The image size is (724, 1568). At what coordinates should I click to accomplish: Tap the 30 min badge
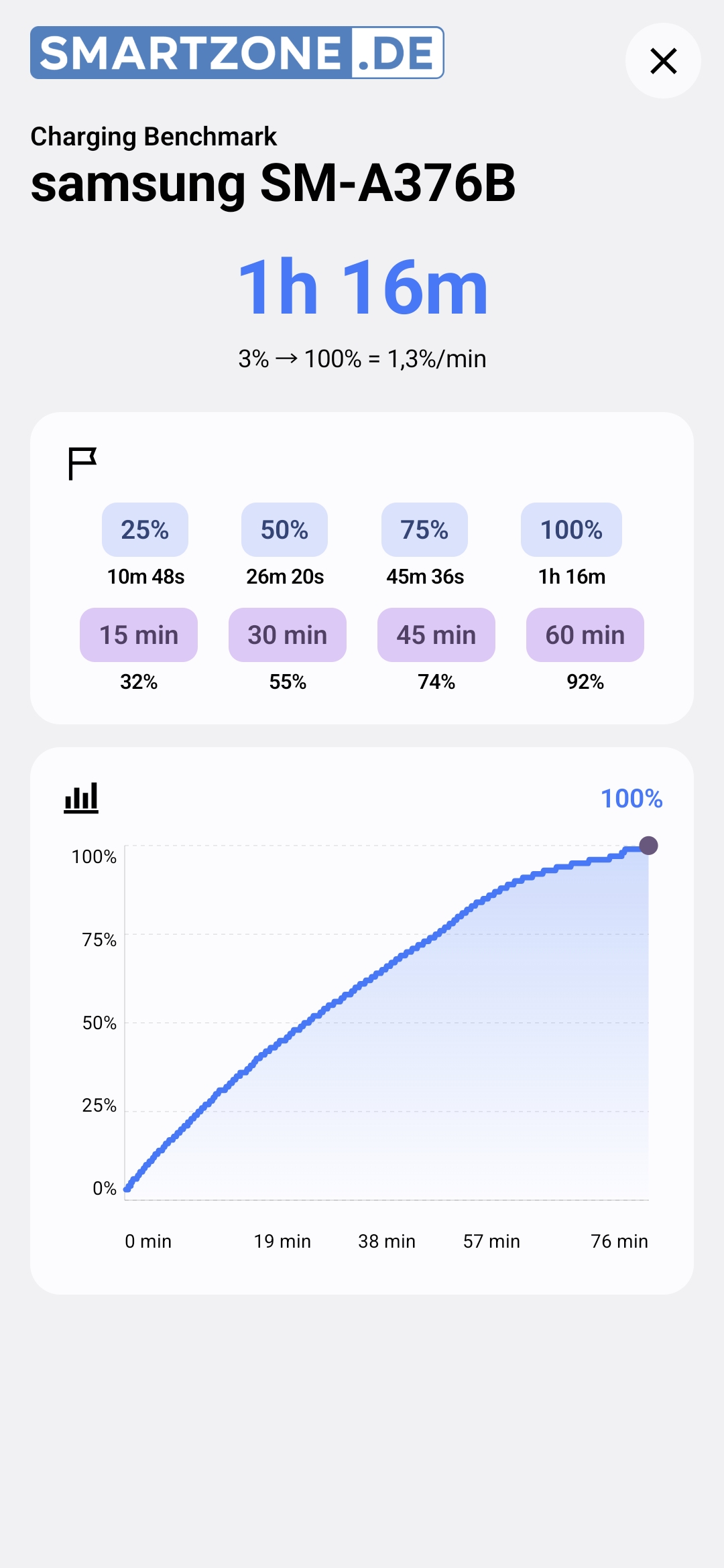288,635
